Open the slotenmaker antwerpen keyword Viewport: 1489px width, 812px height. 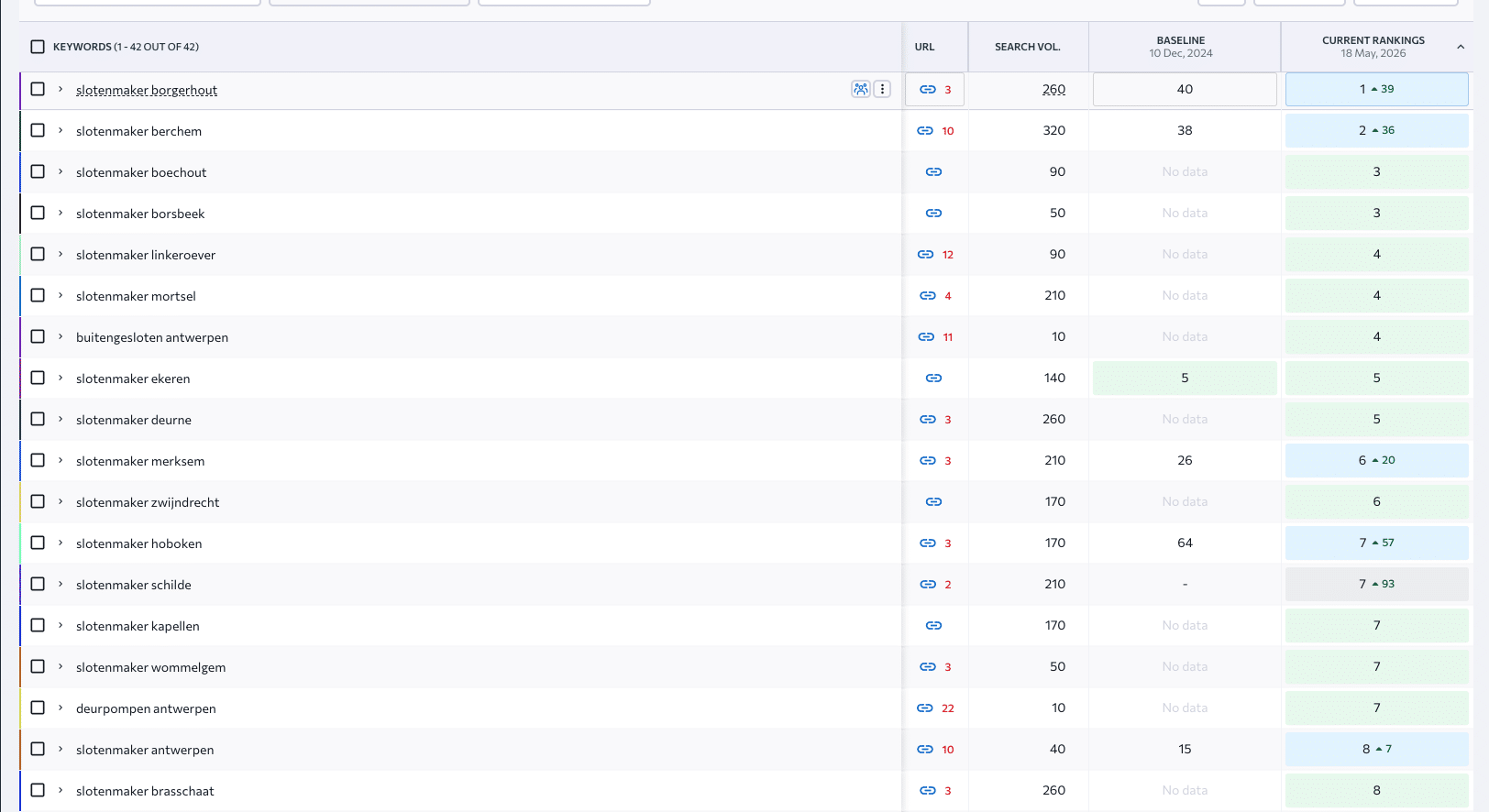click(x=145, y=750)
